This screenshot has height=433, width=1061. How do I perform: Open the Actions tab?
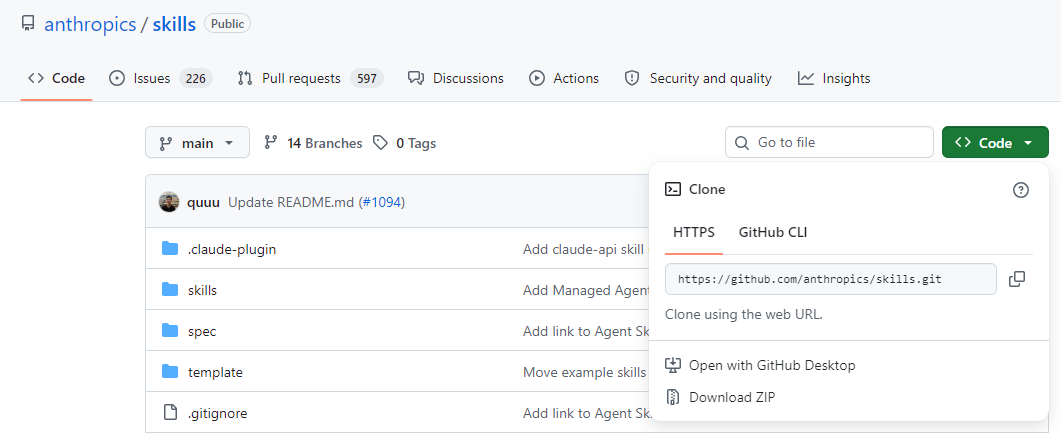(x=564, y=78)
